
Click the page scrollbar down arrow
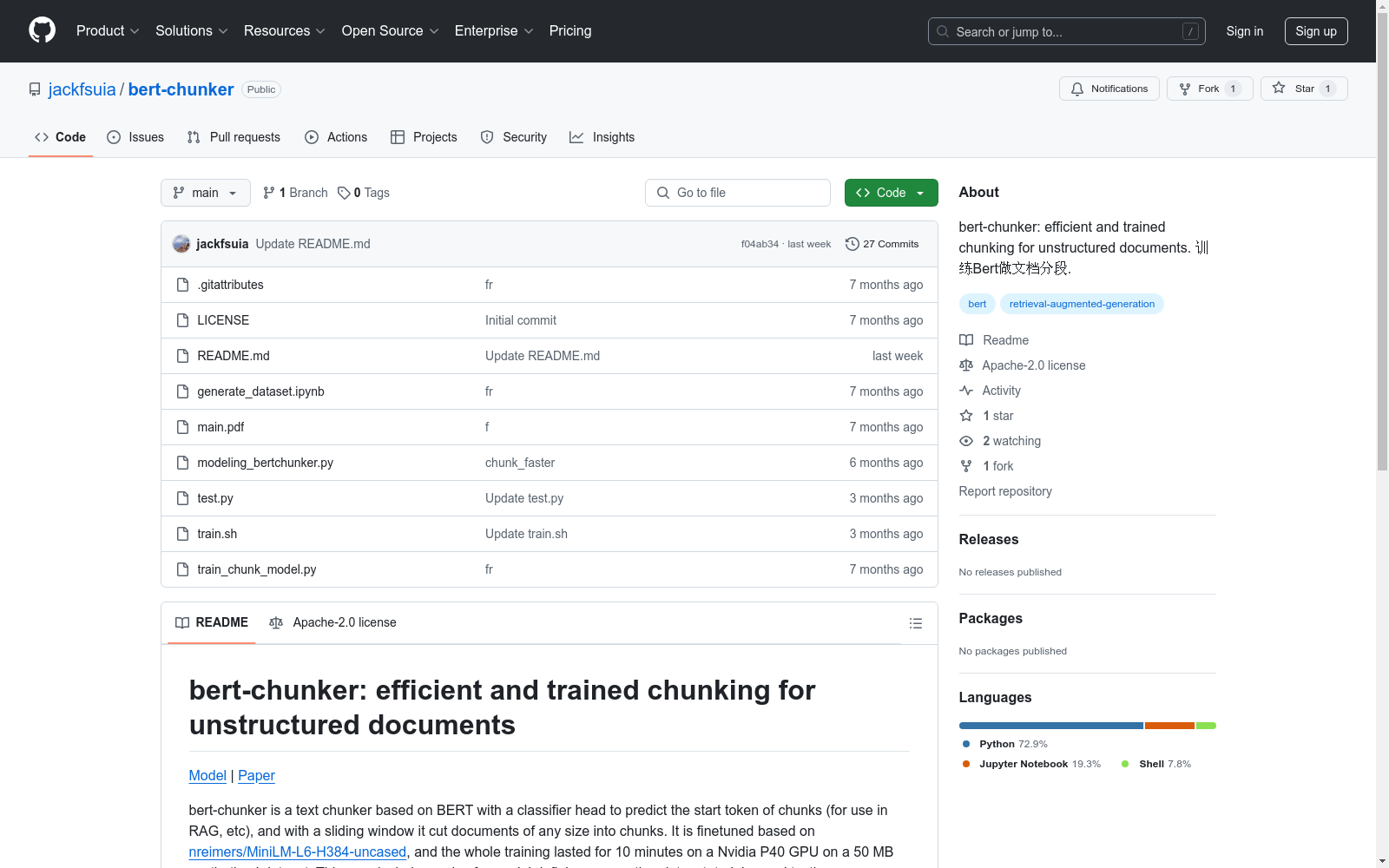(1382, 861)
